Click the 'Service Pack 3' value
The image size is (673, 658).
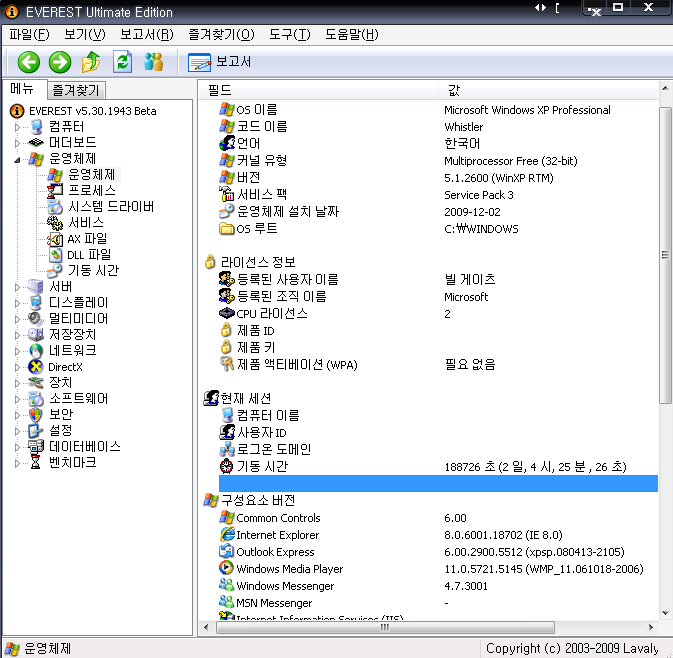[x=479, y=195]
